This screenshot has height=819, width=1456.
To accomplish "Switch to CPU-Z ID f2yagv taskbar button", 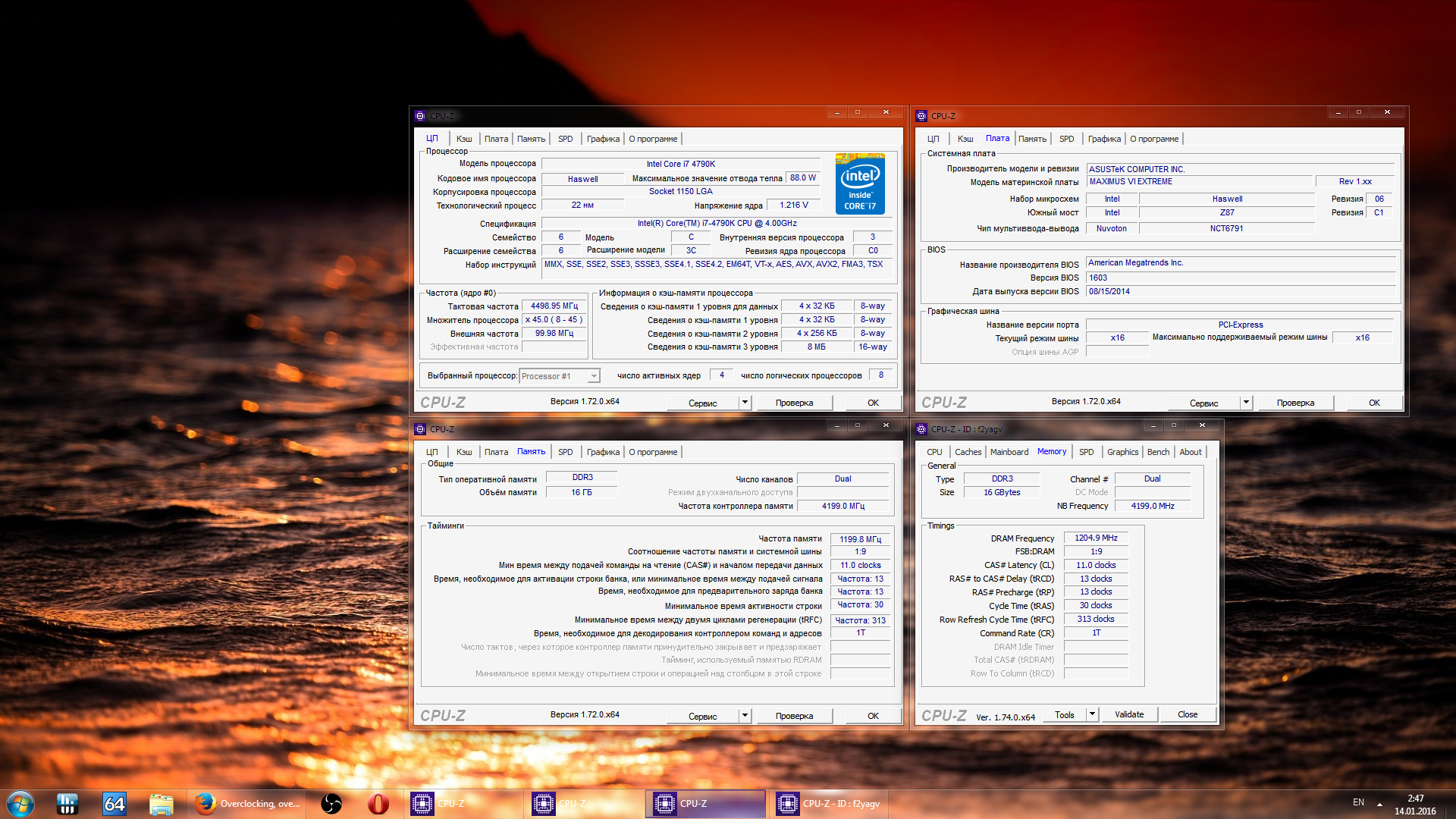I will (x=829, y=804).
